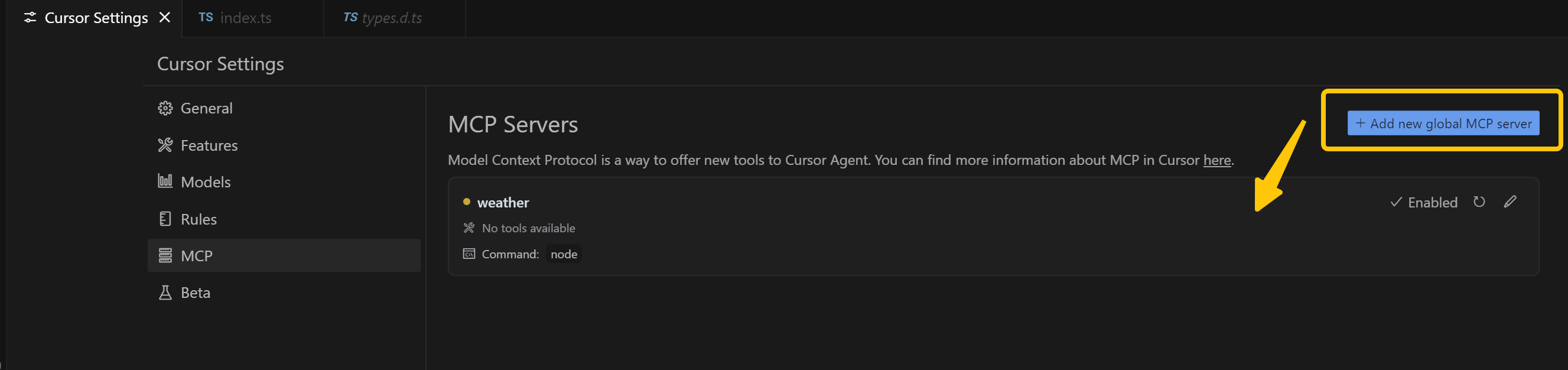Click the node command value

pyautogui.click(x=564, y=254)
